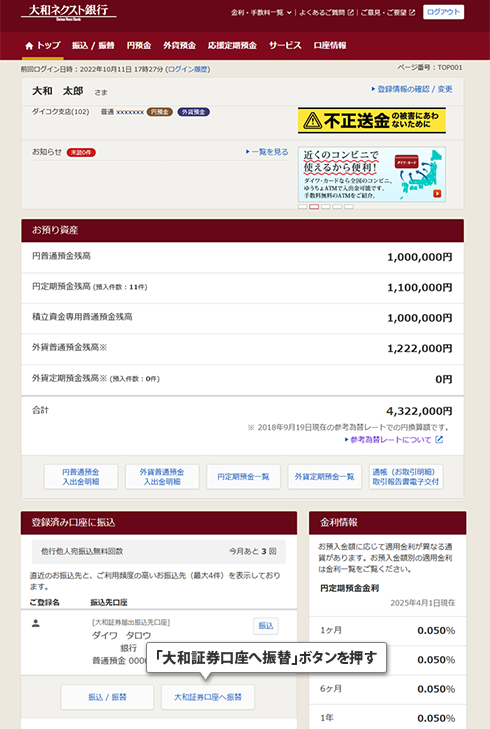Click the 1ヶ月 interest rate row
The image size is (490, 729).
click(388, 630)
